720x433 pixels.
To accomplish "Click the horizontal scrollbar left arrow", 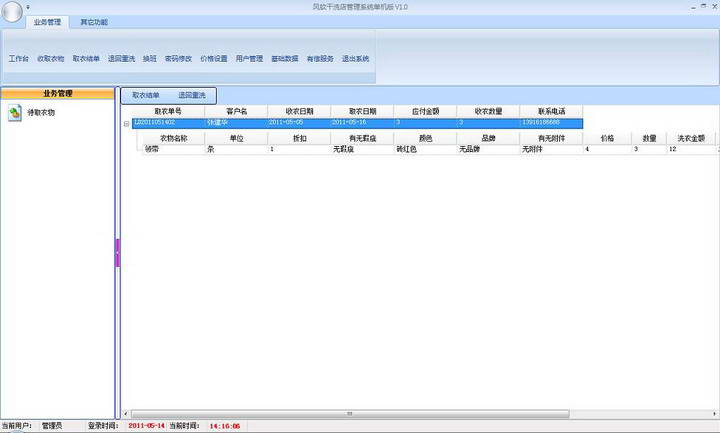I will tap(126, 414).
